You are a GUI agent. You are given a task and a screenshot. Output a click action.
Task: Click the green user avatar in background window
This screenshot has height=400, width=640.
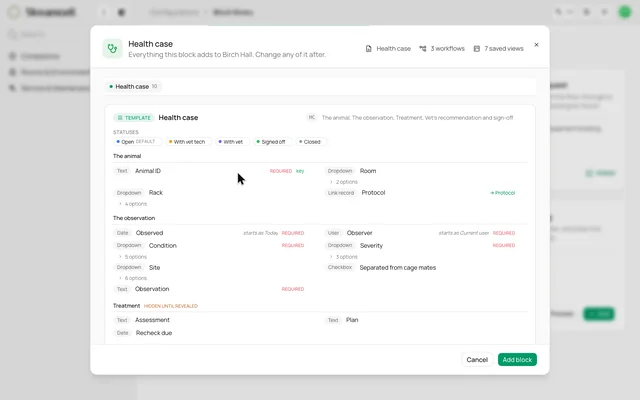[624, 12]
